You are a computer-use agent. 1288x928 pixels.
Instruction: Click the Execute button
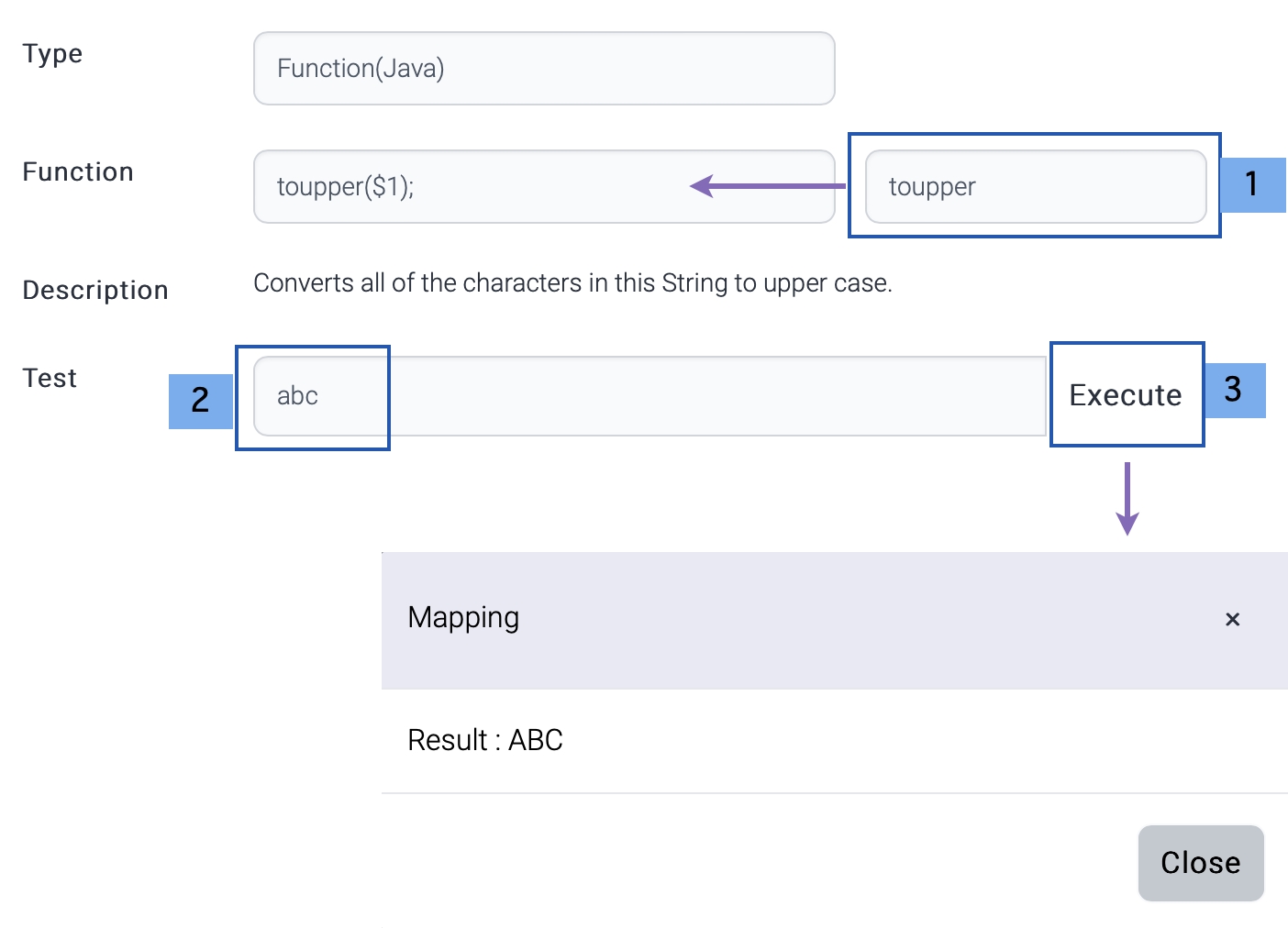[1126, 395]
